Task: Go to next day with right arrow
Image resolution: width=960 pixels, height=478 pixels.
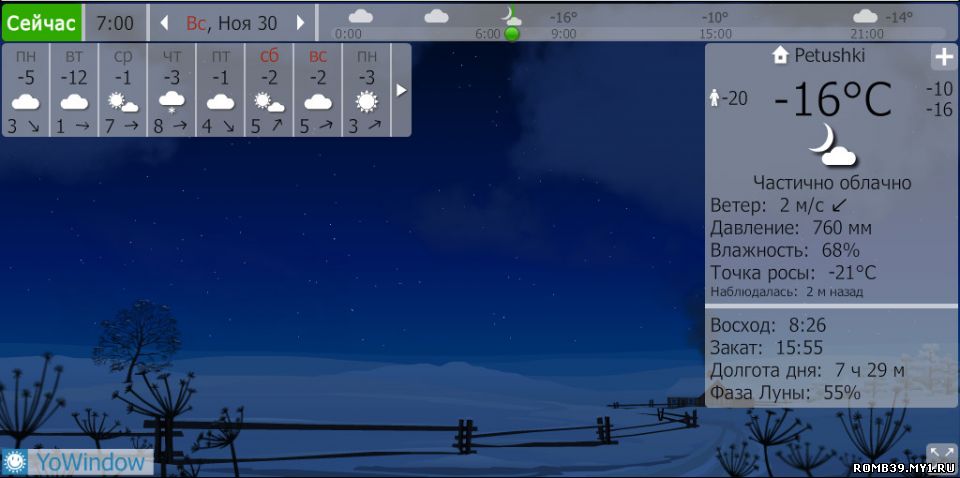Action: tap(299, 22)
